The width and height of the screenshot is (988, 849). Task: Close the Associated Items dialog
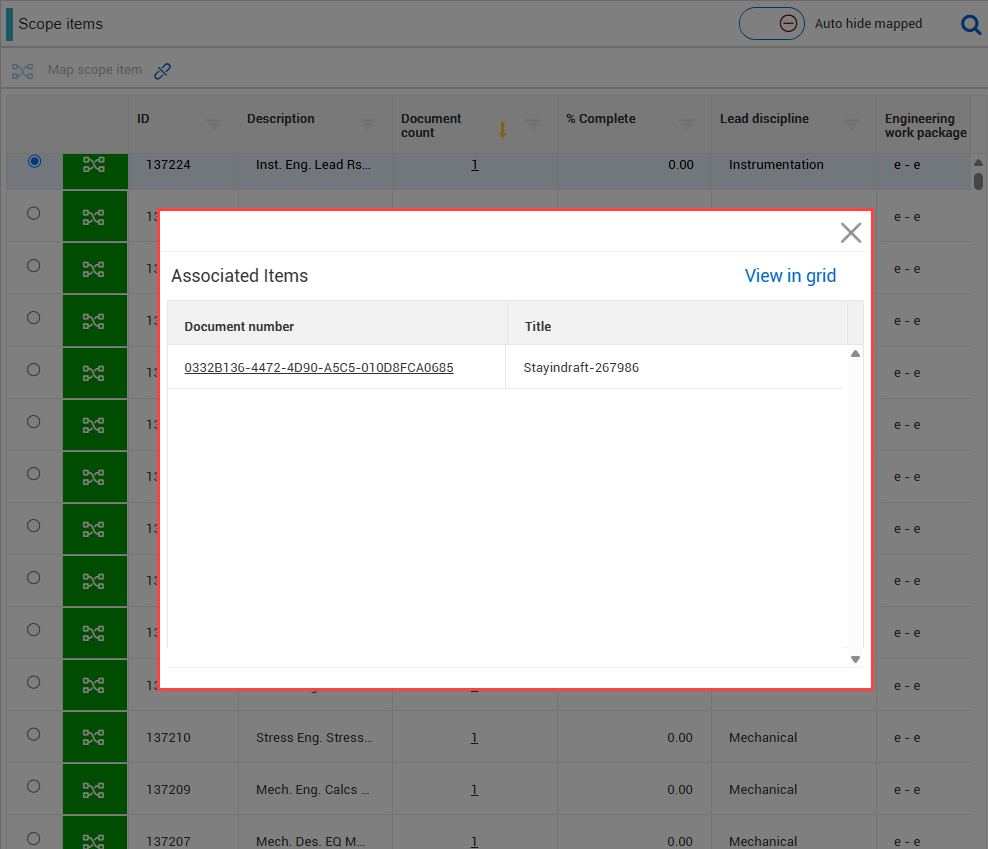pos(850,233)
